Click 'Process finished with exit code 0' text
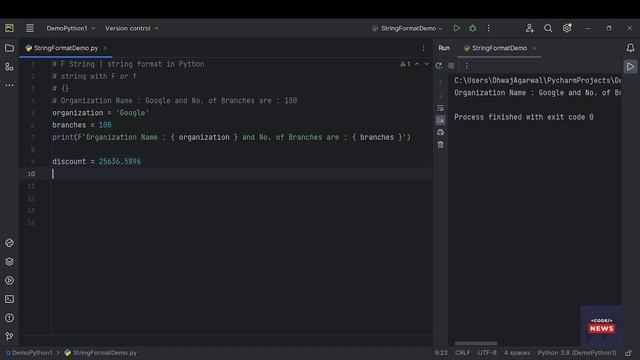Screen dimensions: 640x360 pos(524,117)
